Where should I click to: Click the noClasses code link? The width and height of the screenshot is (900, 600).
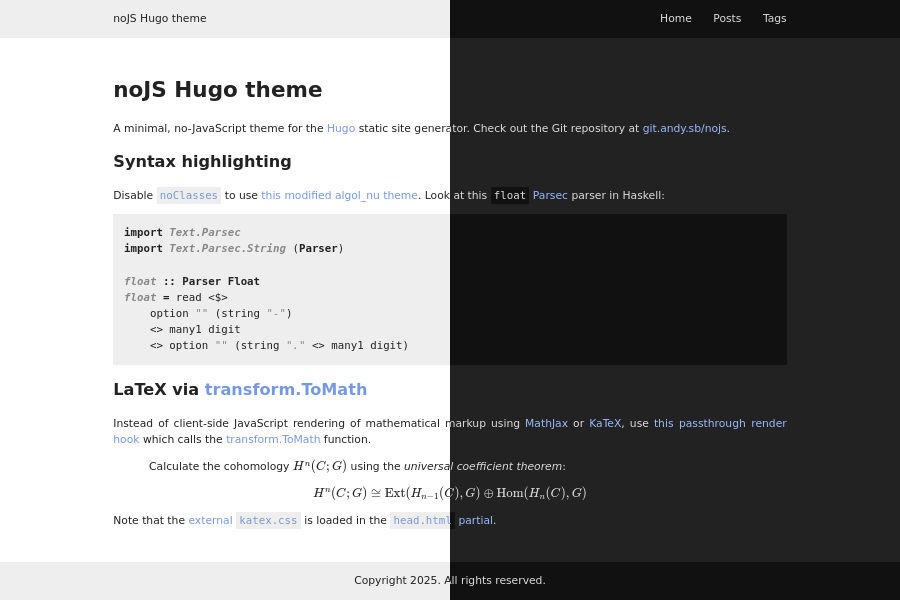coord(188,195)
